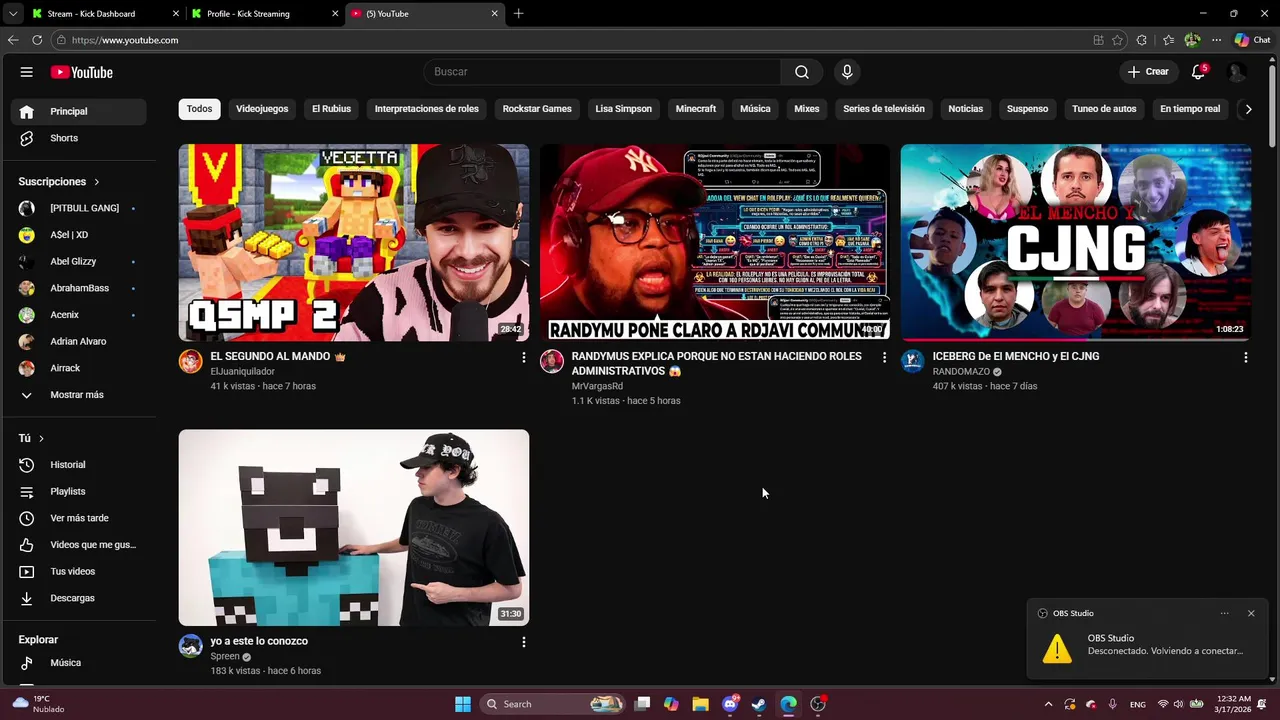1280x720 pixels.
Task: Open a new browser tab
Action: [x=518, y=14]
